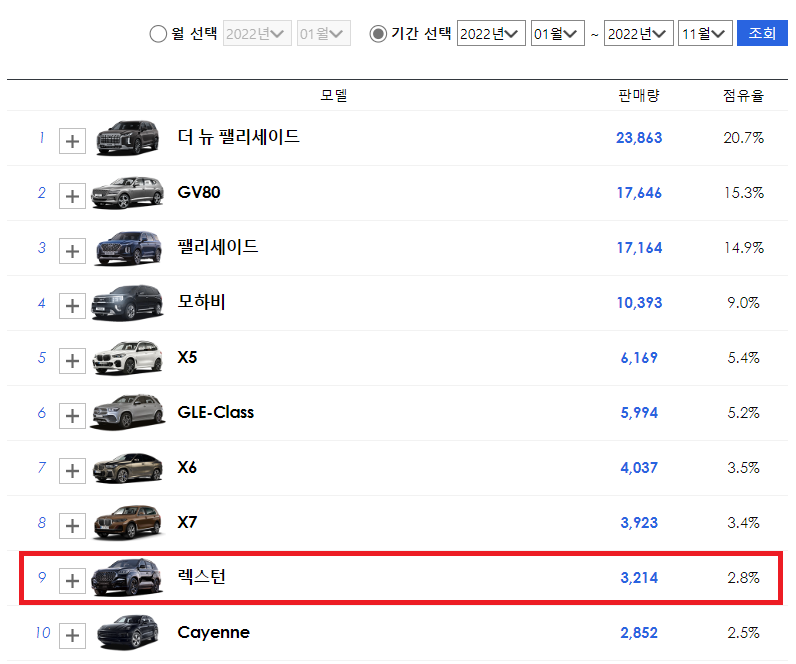This screenshot has height=664, width=796.
Task: Open the period end year 2022년 dropdown
Action: point(639,34)
